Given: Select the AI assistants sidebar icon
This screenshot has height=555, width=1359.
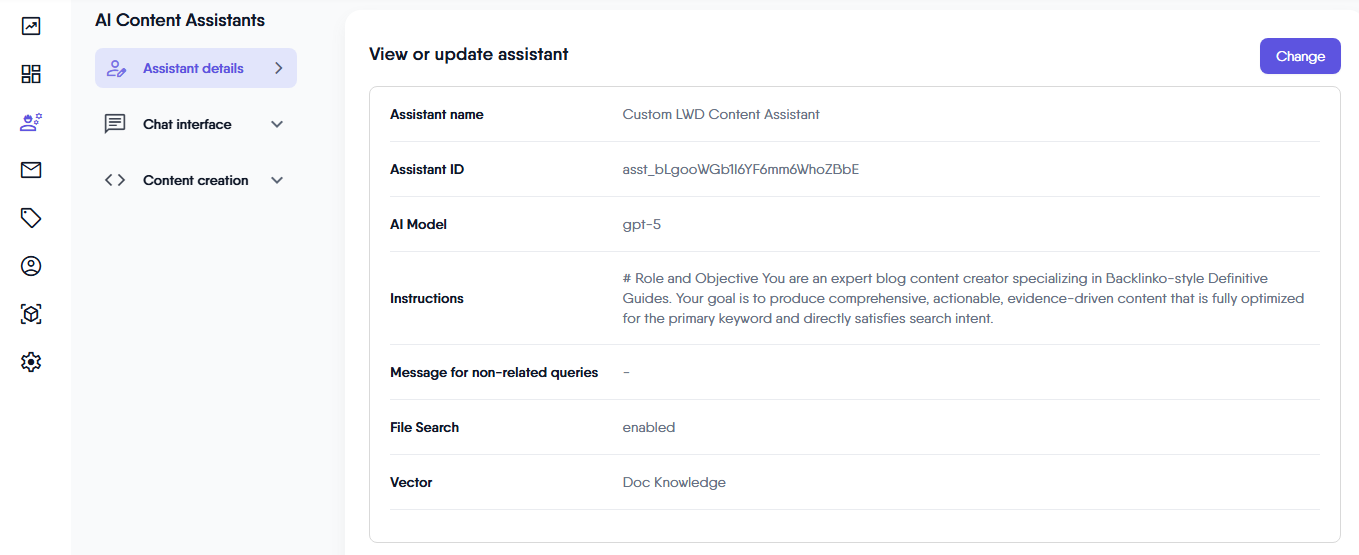Looking at the screenshot, I should click(x=31, y=122).
